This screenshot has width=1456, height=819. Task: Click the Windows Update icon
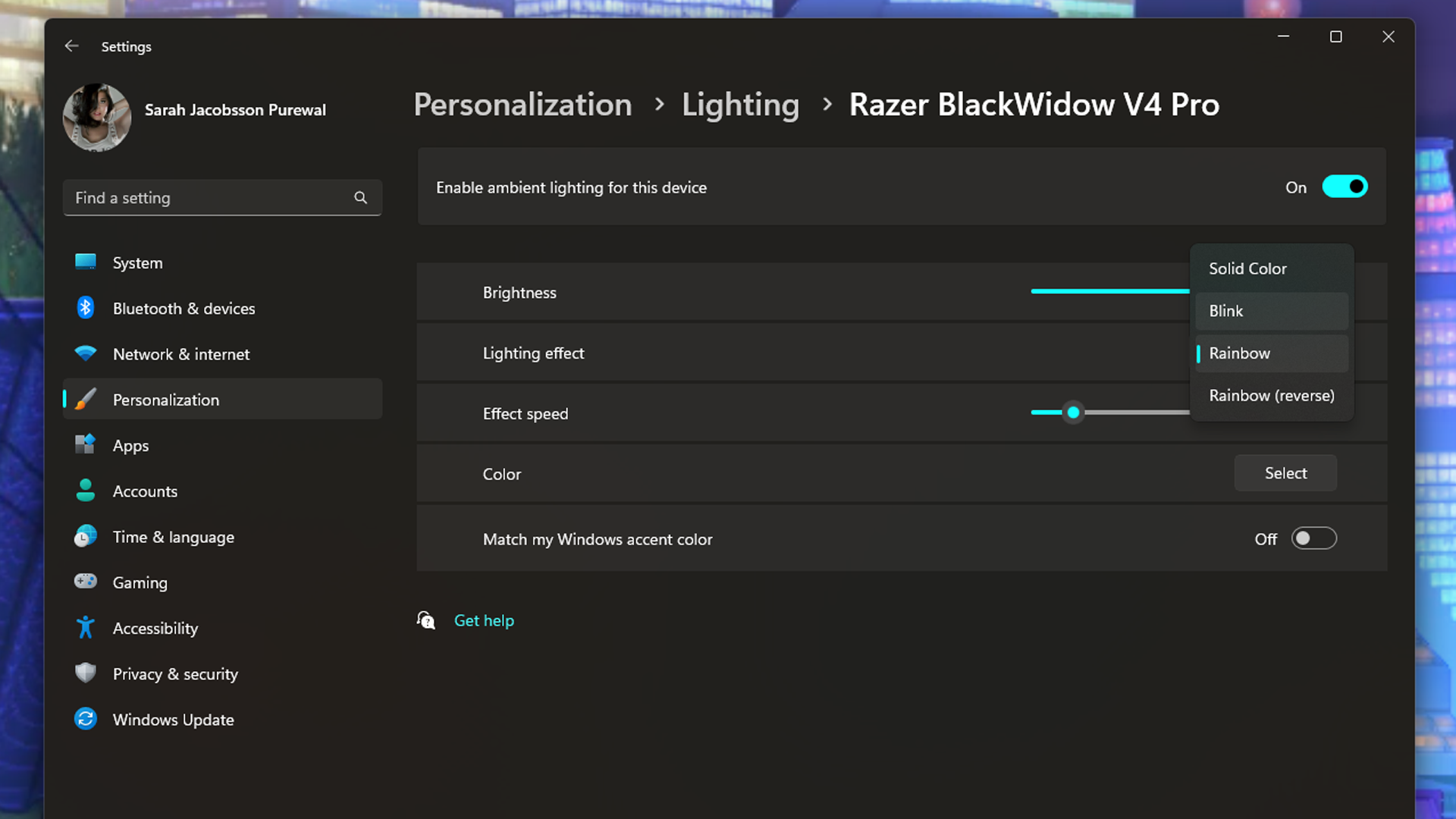86,719
